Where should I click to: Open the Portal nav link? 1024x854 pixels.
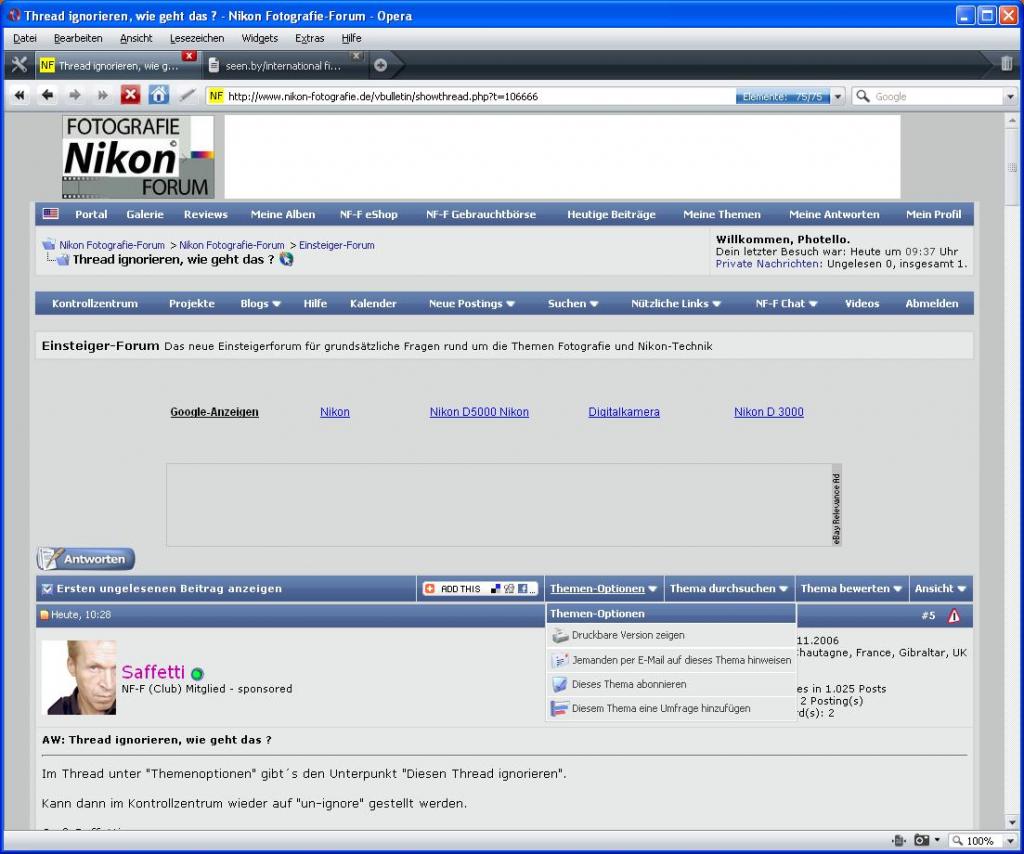coord(91,214)
